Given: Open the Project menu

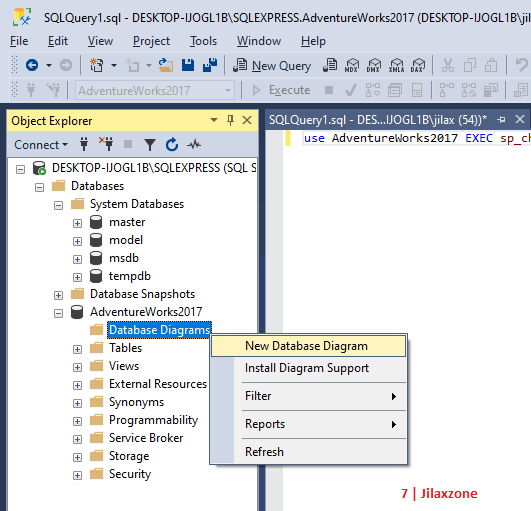Looking at the screenshot, I should click(151, 41).
